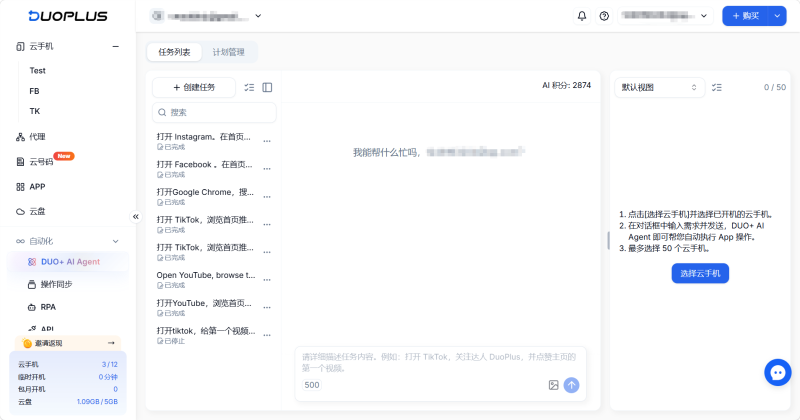Select the FB group
This screenshot has width=800, height=420.
pyautogui.click(x=34, y=91)
